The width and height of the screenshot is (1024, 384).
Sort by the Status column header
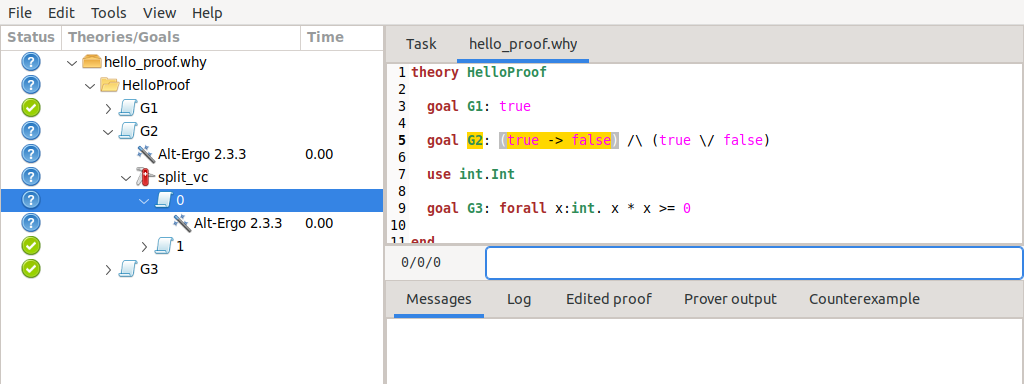click(x=31, y=37)
